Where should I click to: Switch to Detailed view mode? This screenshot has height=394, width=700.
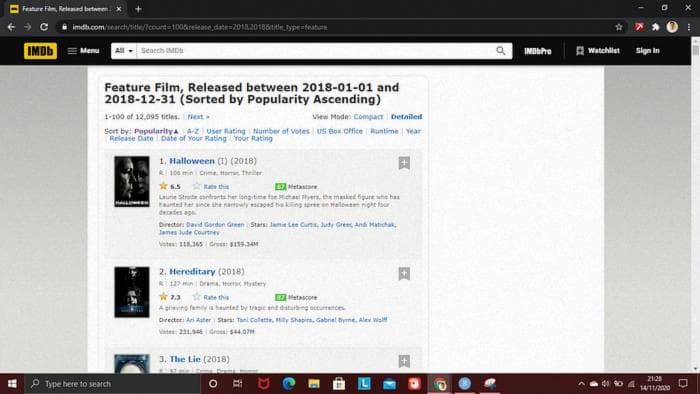(406, 116)
